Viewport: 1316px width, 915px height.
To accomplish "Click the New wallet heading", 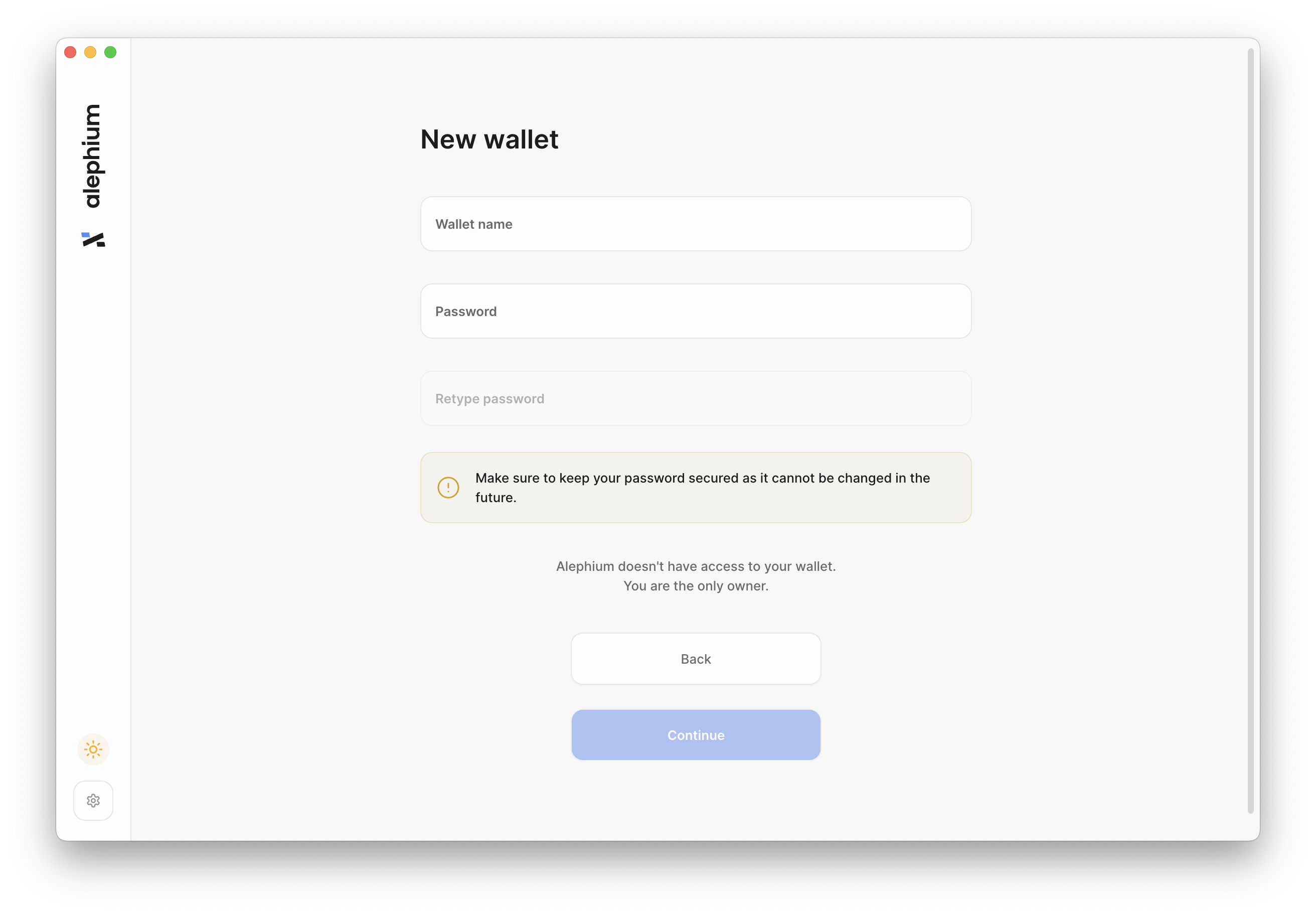I will click(489, 139).
